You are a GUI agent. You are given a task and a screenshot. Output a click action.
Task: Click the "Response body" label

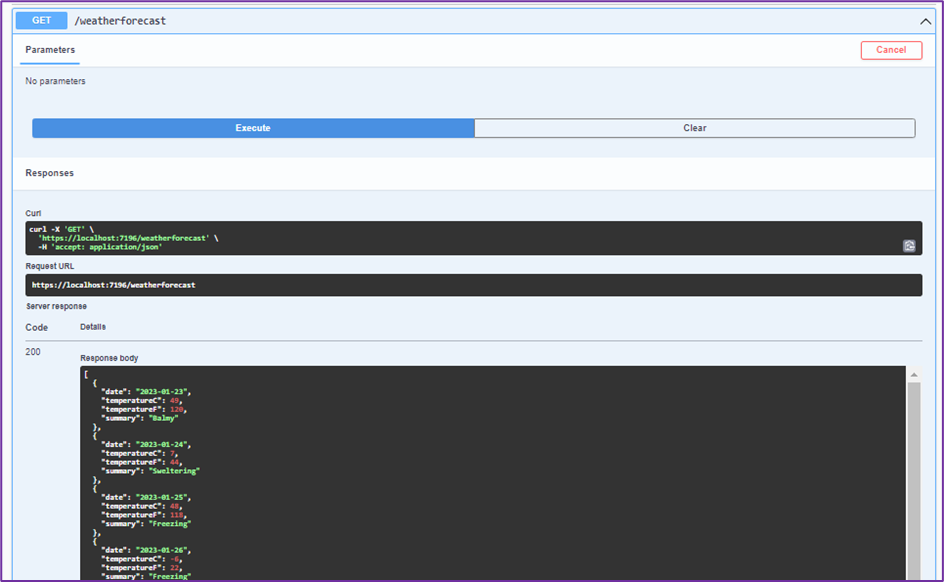[x=109, y=358]
